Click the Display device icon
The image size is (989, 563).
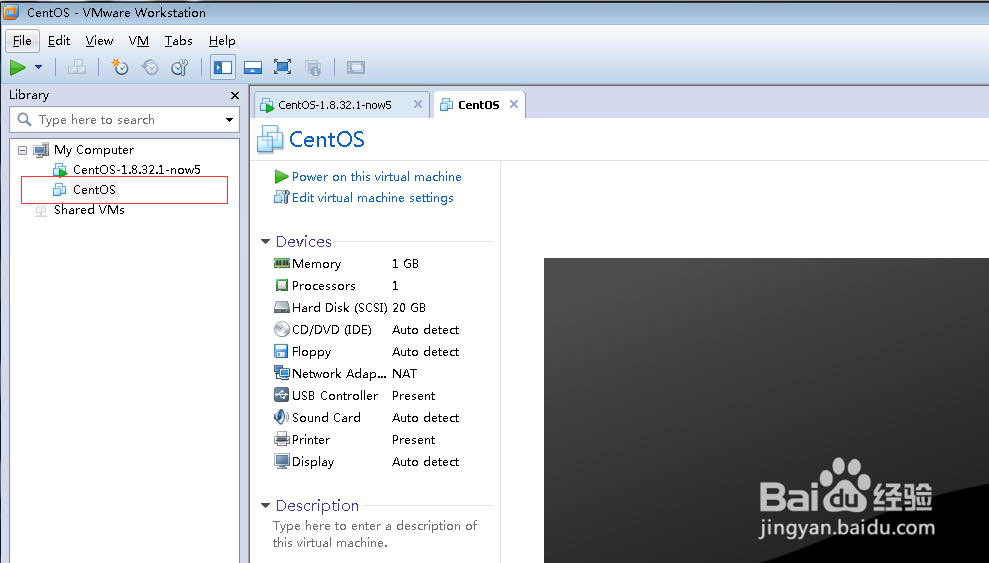281,461
